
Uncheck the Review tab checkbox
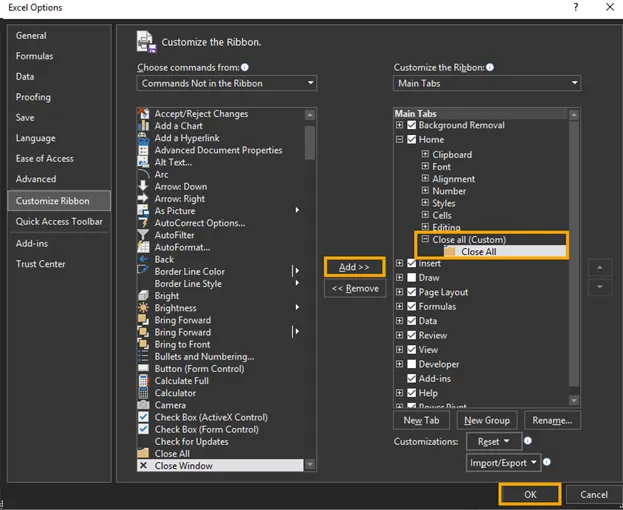[412, 335]
